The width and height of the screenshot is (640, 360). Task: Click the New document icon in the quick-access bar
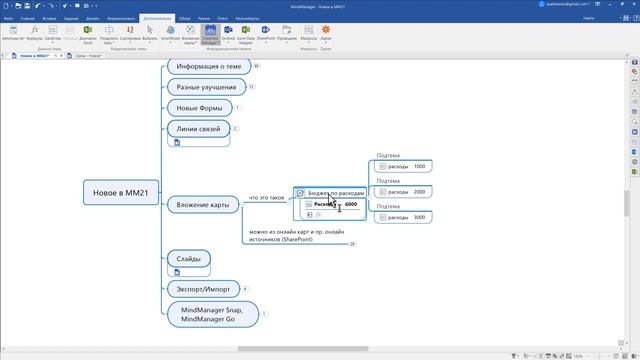[x=6, y=6]
